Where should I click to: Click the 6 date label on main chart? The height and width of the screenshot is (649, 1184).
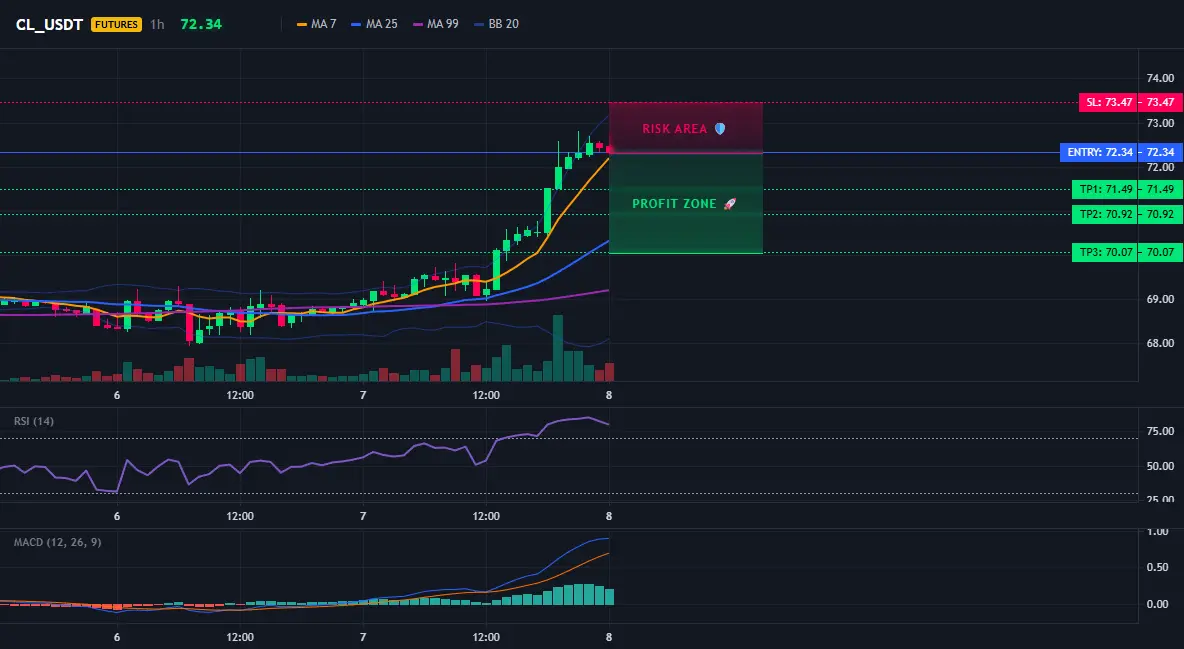[117, 395]
